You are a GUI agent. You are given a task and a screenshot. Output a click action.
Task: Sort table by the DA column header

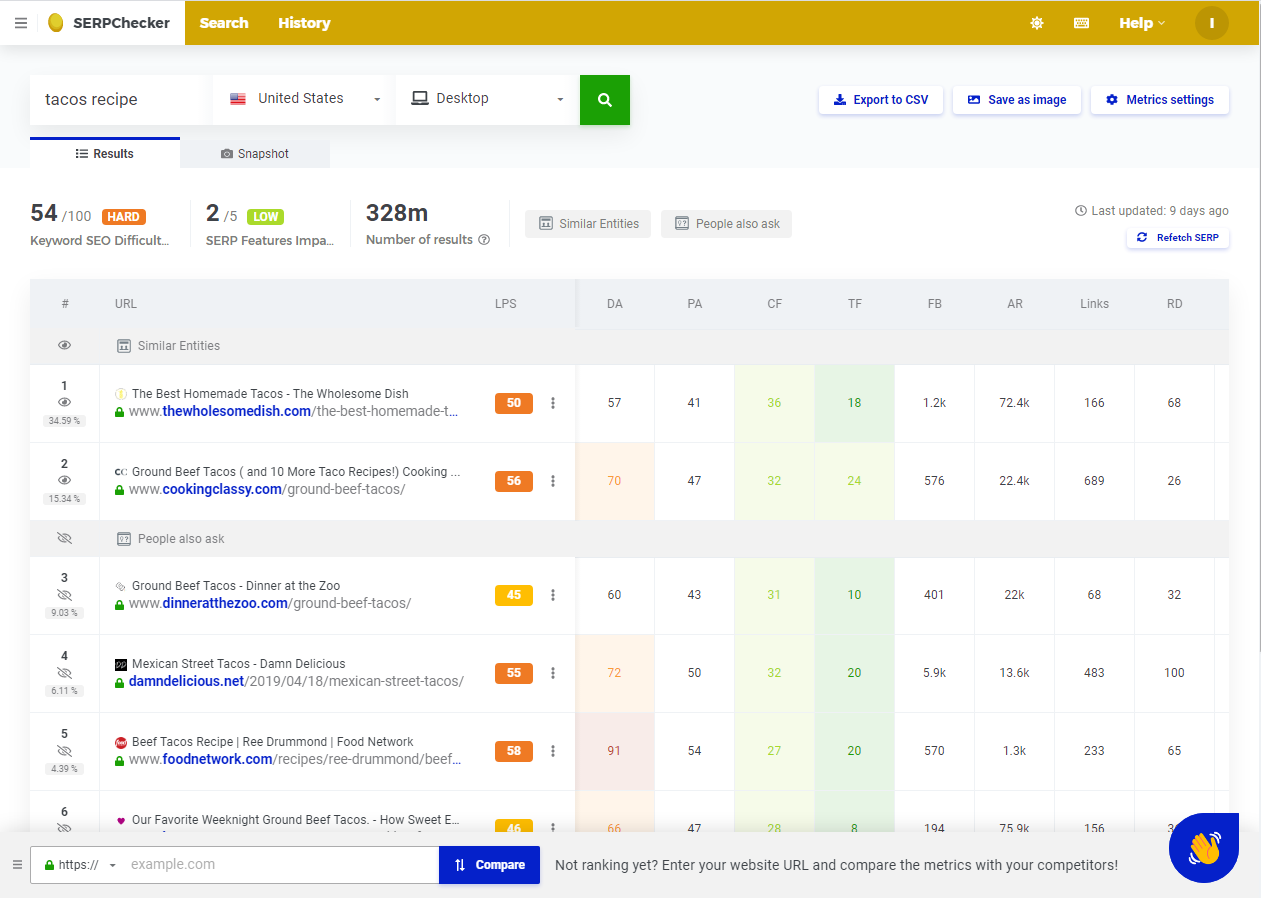[615, 304]
